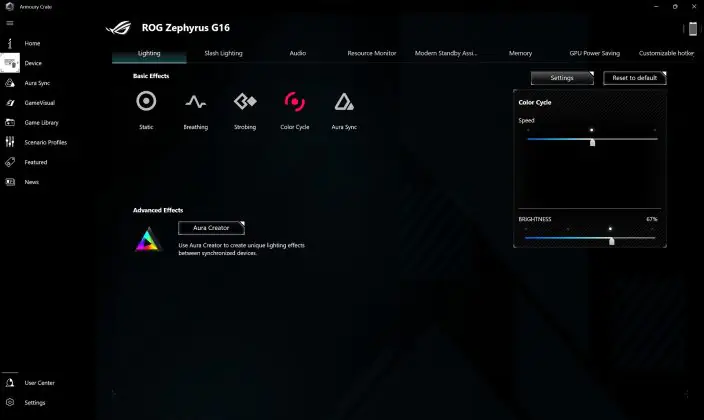Viewport: 704px width, 420px height.
Task: Open the News section icon
Action: (10, 182)
